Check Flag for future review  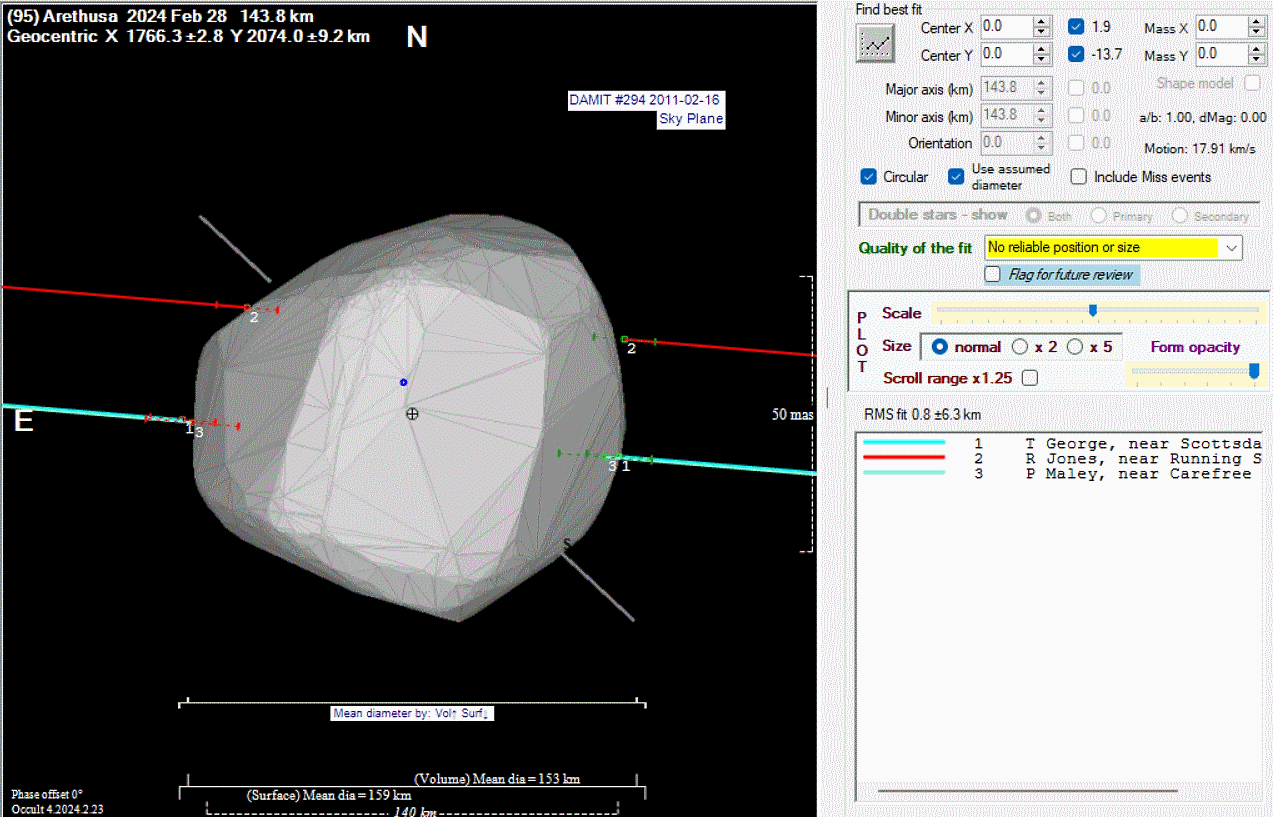tap(993, 274)
